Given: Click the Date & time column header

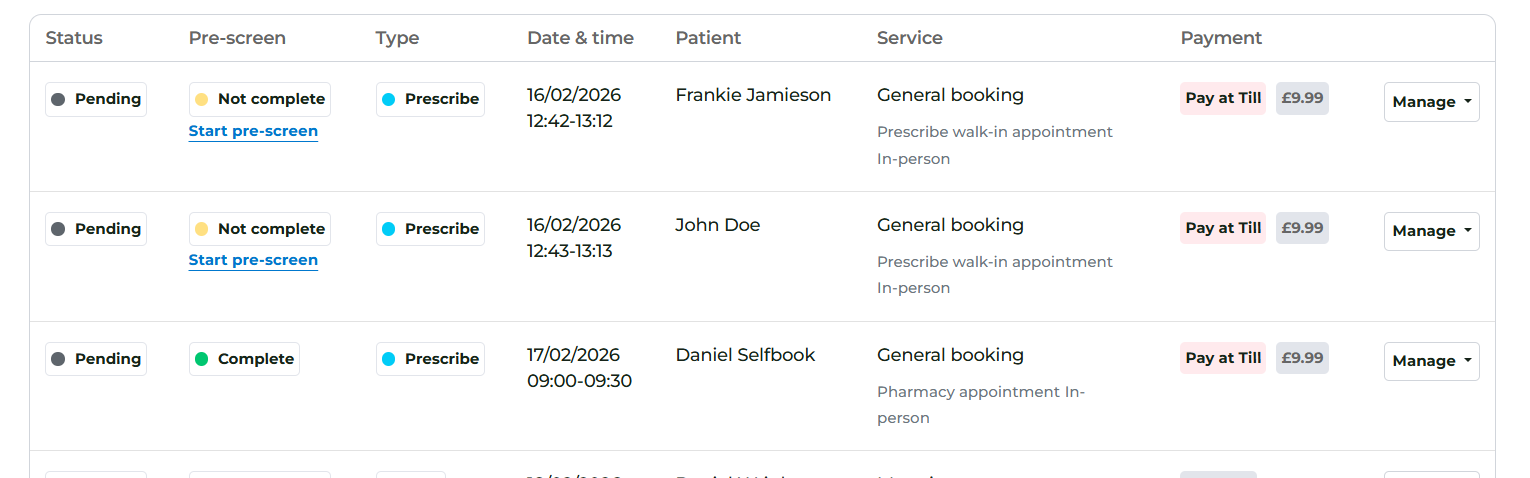Looking at the screenshot, I should tap(580, 38).
